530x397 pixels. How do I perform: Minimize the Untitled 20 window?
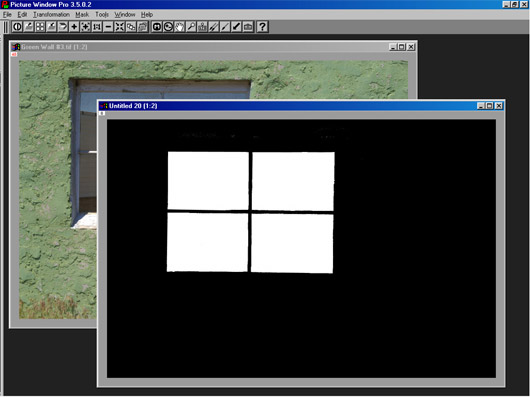click(481, 106)
